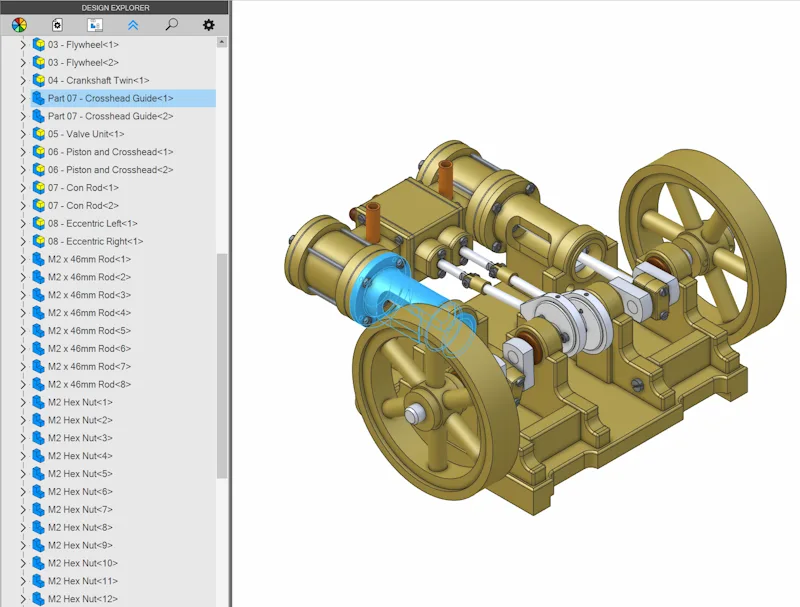Click the part icon for M2 Hex Nut<1>
Screen dimensions: 800x607
38,402
